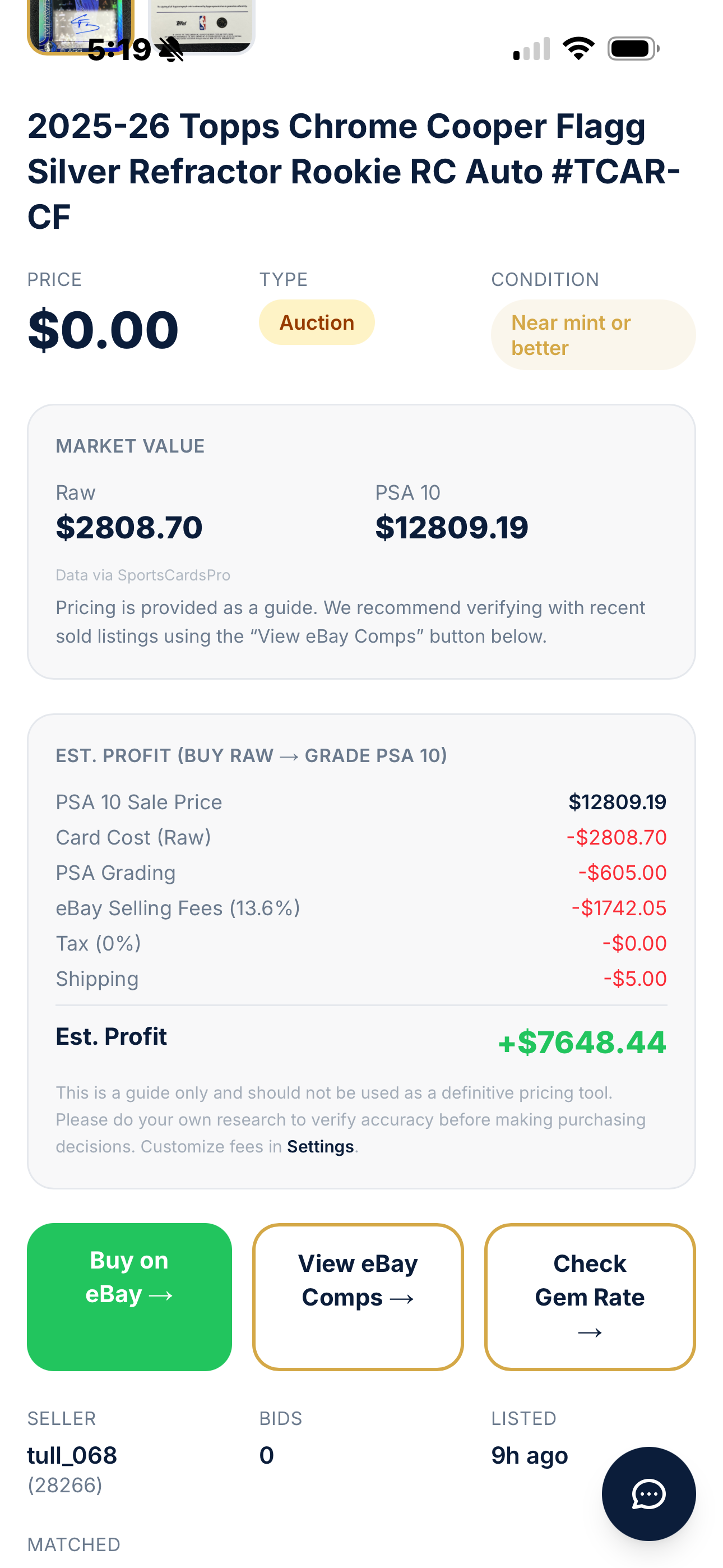Tap the PSA 10 market value $12809.19
723x1568 pixels.
tap(452, 527)
